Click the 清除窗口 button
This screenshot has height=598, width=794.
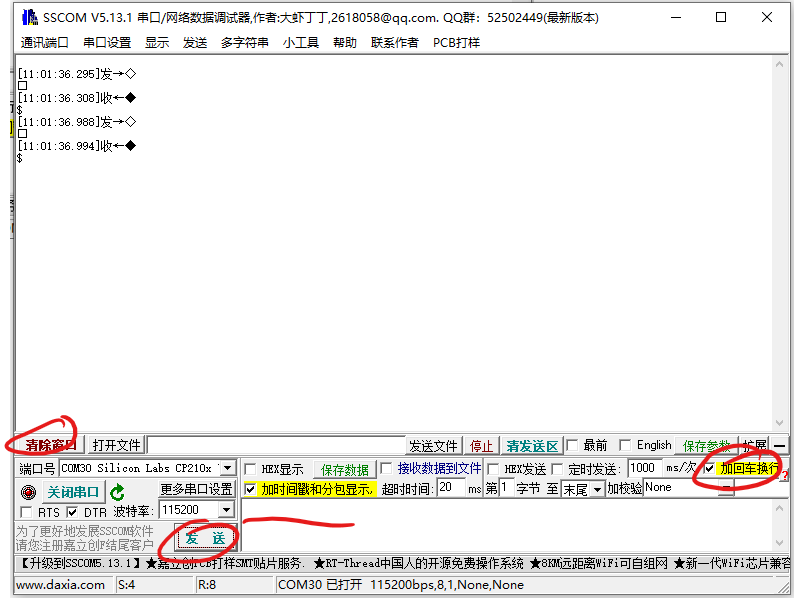point(50,445)
